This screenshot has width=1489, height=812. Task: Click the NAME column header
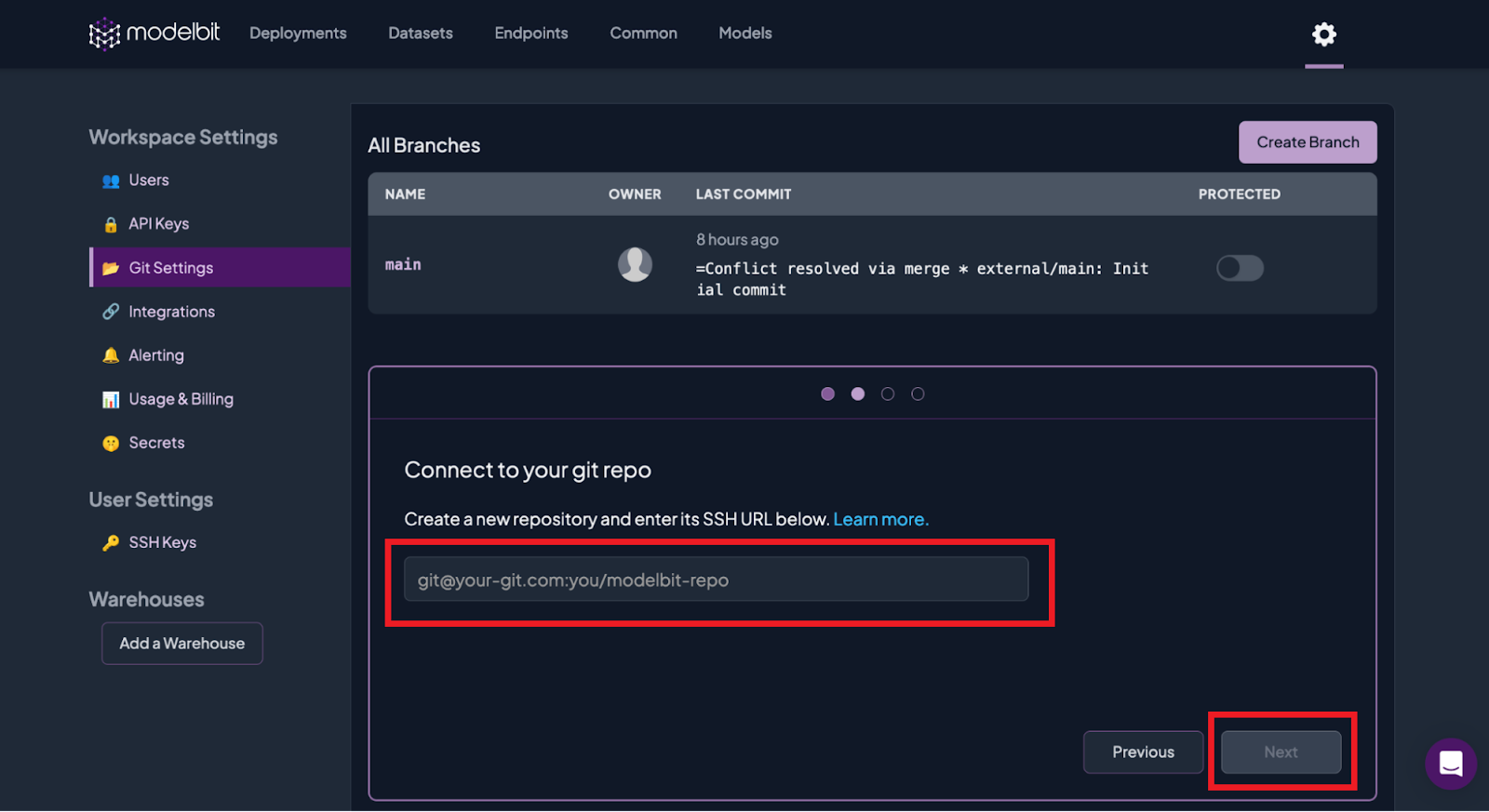(x=405, y=194)
